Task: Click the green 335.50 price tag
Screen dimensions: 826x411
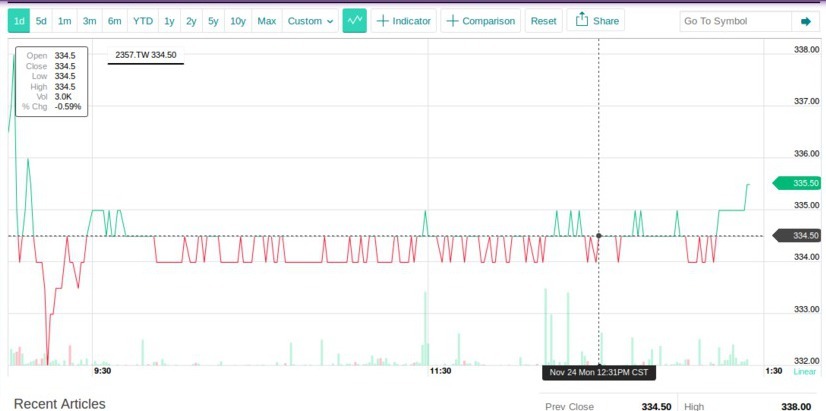Action: (x=796, y=183)
